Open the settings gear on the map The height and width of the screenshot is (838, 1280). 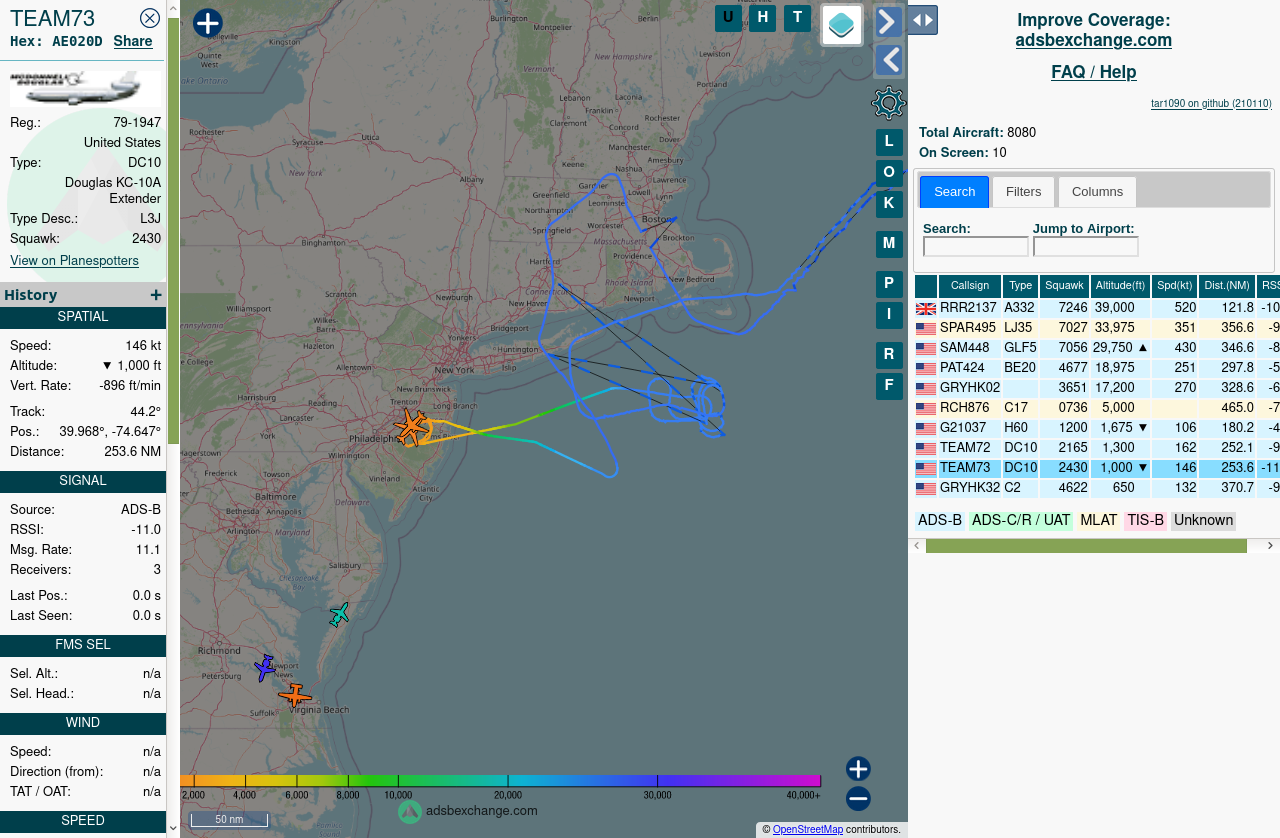pos(889,103)
